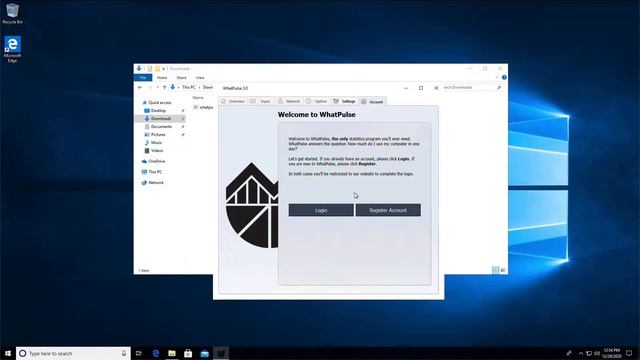The width and height of the screenshot is (640, 360).
Task: Switch File Explorer to details view icon
Action: click(495, 270)
